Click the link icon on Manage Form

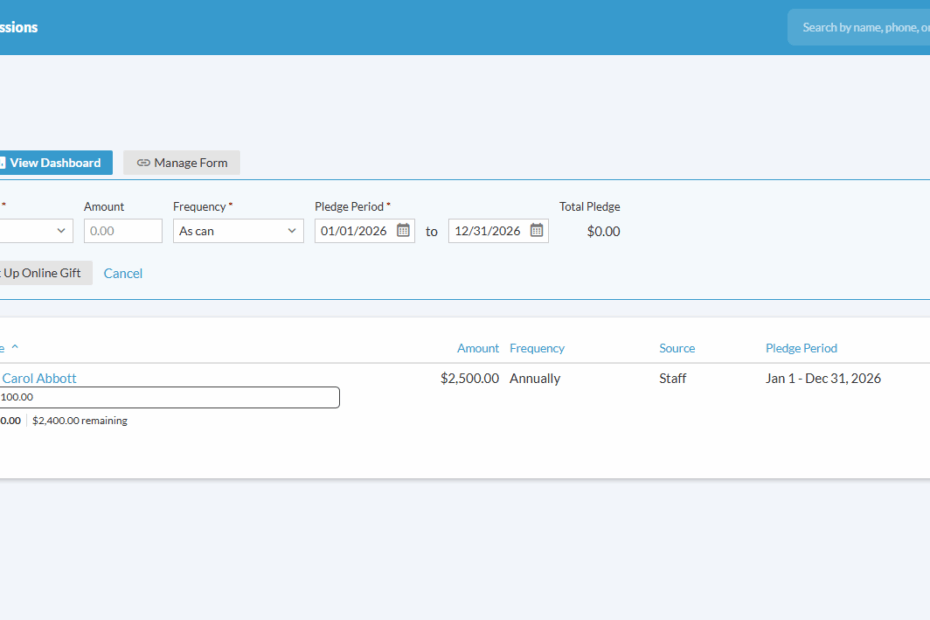point(143,163)
